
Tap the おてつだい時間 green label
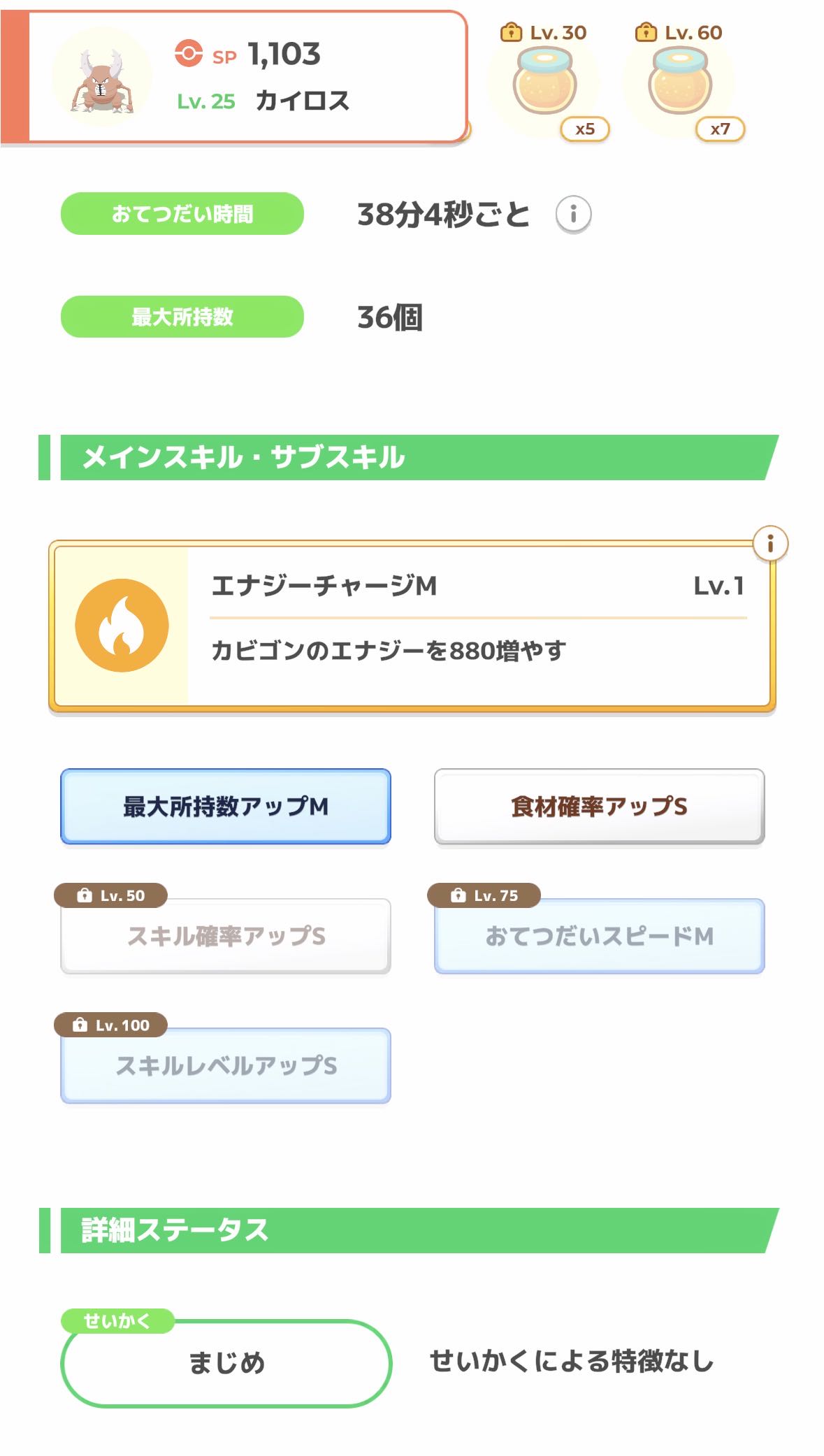click(182, 214)
